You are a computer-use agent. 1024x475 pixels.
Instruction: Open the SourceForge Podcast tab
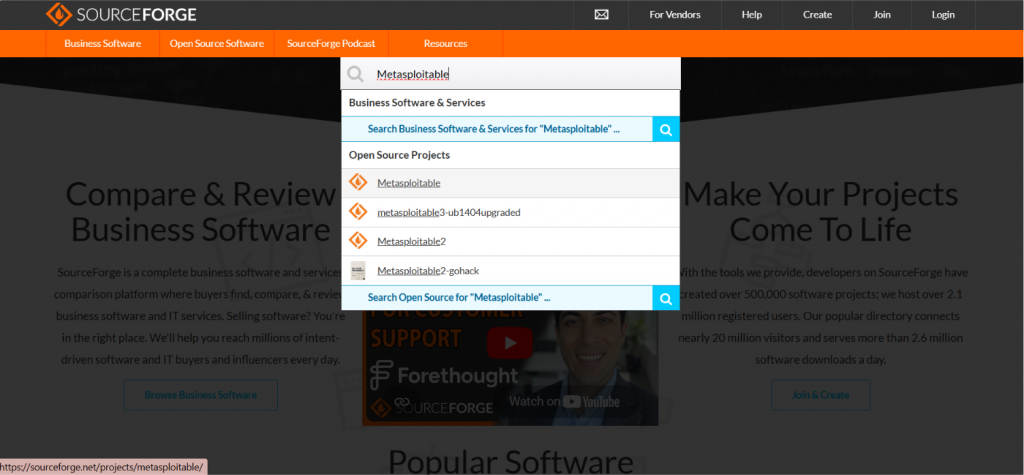coord(331,44)
